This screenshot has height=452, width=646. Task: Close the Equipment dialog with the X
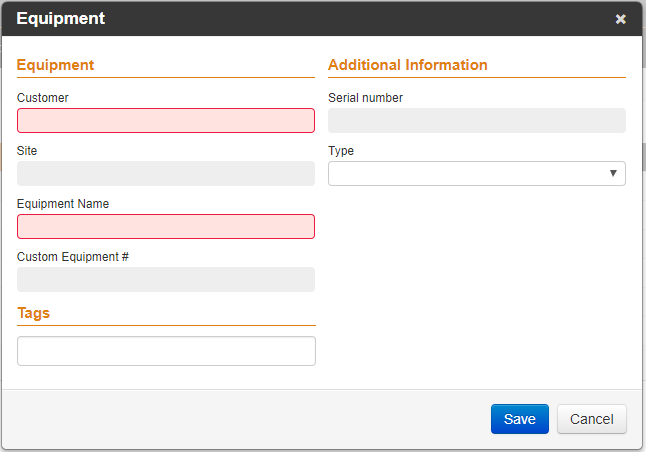(620, 19)
